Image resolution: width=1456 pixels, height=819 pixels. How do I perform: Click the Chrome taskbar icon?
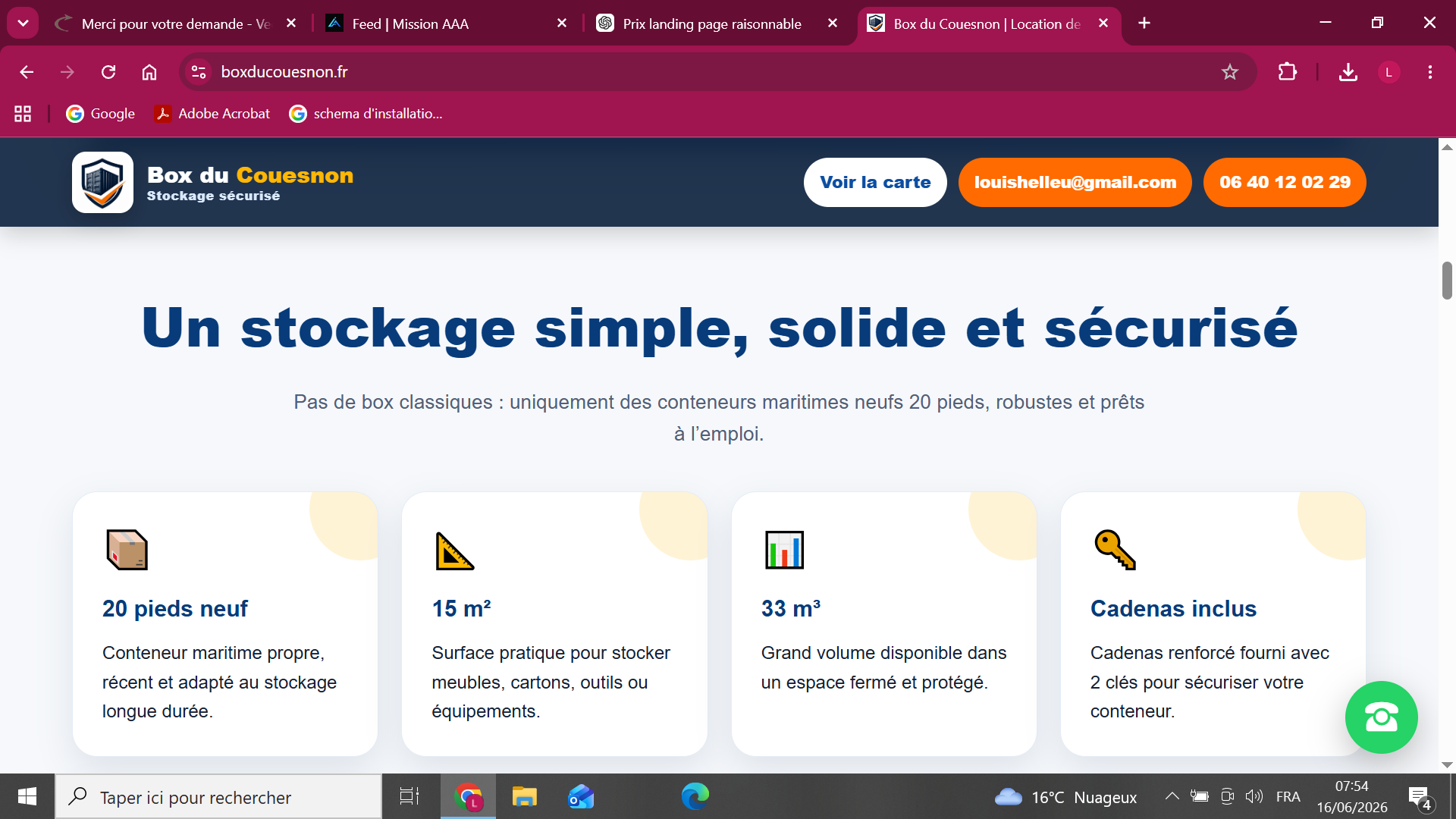(x=469, y=796)
